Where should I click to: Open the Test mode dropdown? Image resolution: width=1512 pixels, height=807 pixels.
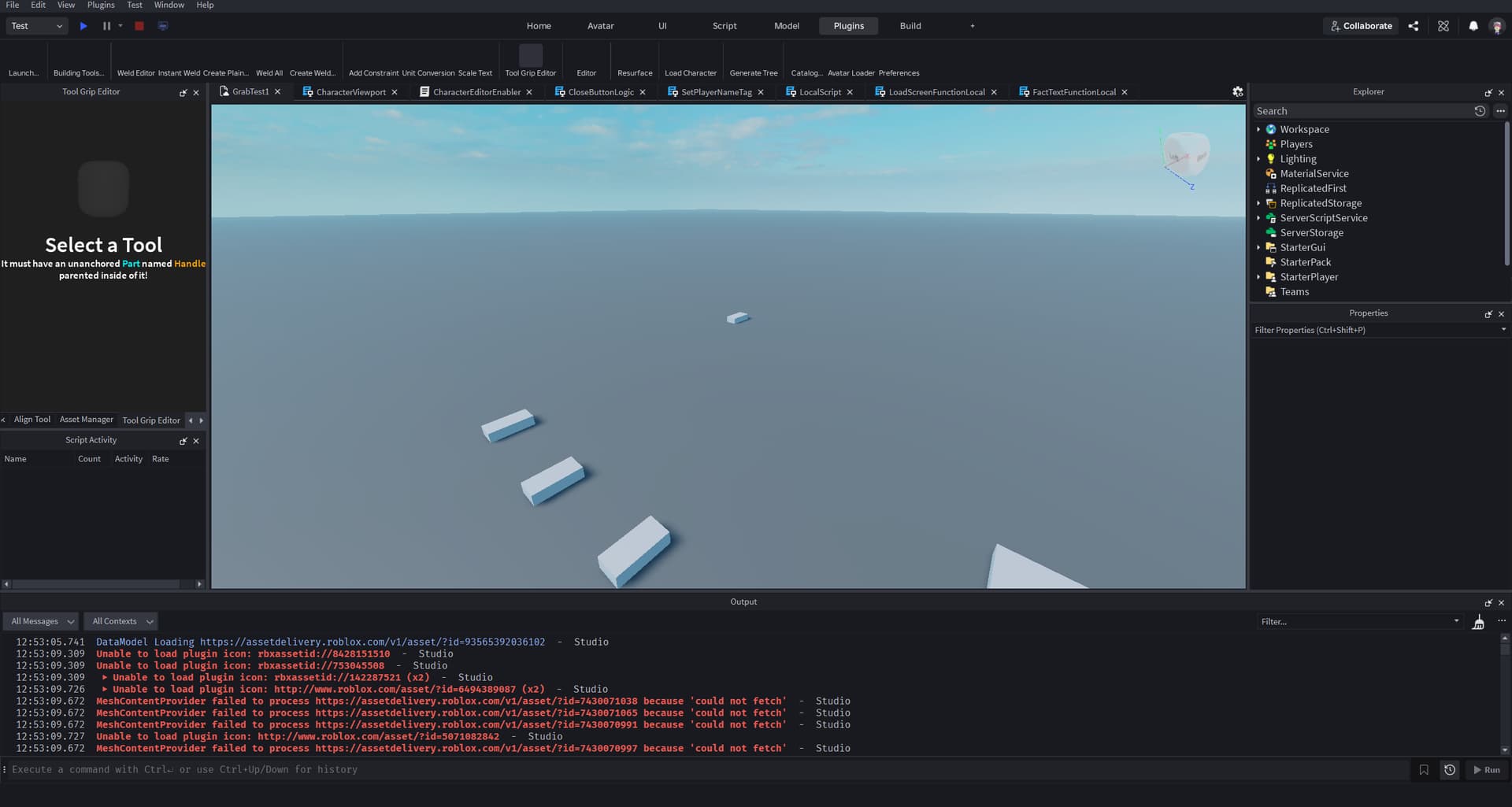pyautogui.click(x=36, y=26)
